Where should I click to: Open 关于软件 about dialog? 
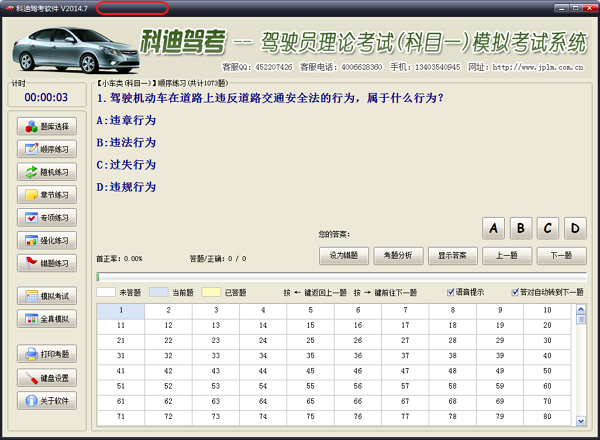[x=47, y=401]
